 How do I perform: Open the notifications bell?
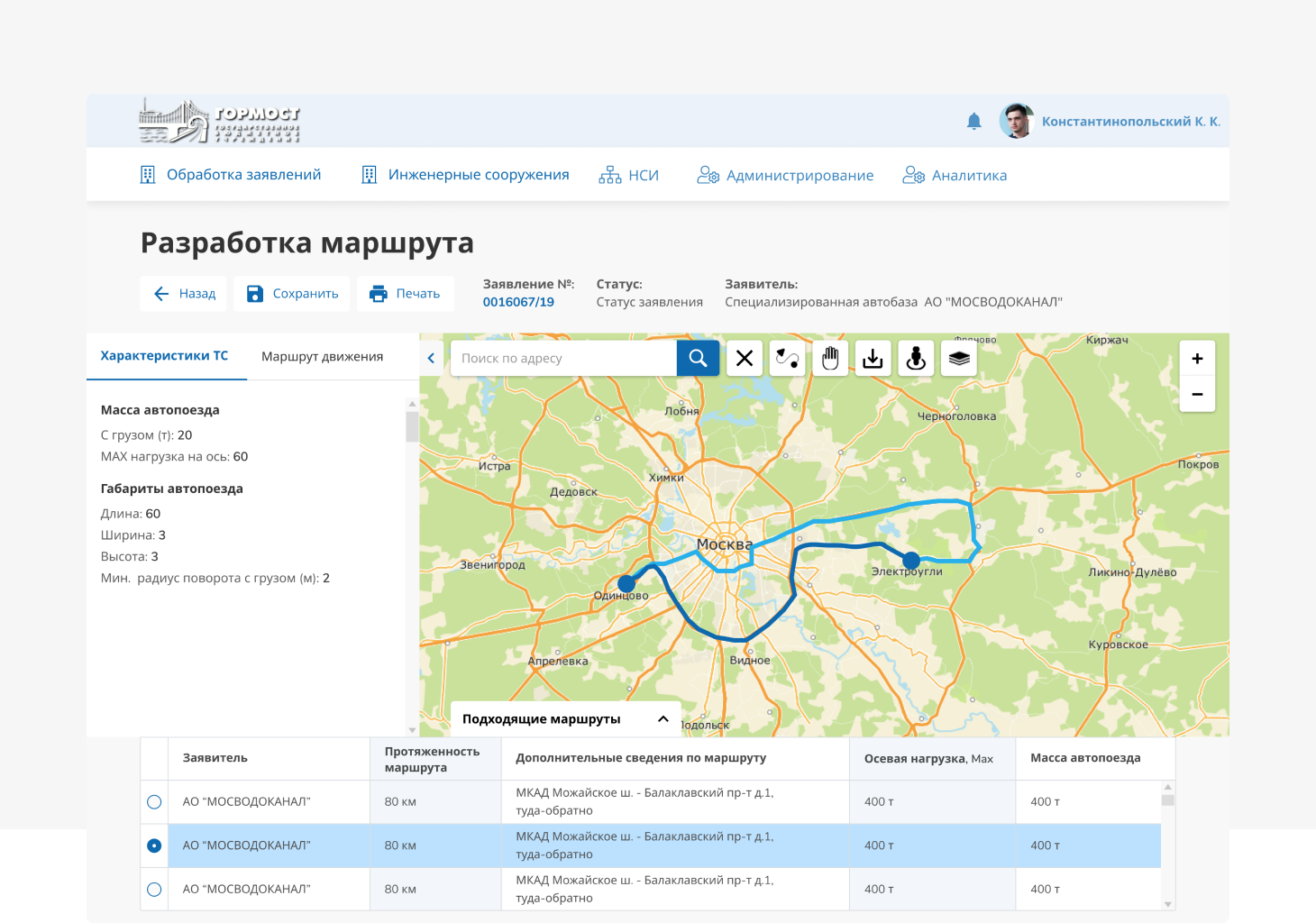[973, 121]
